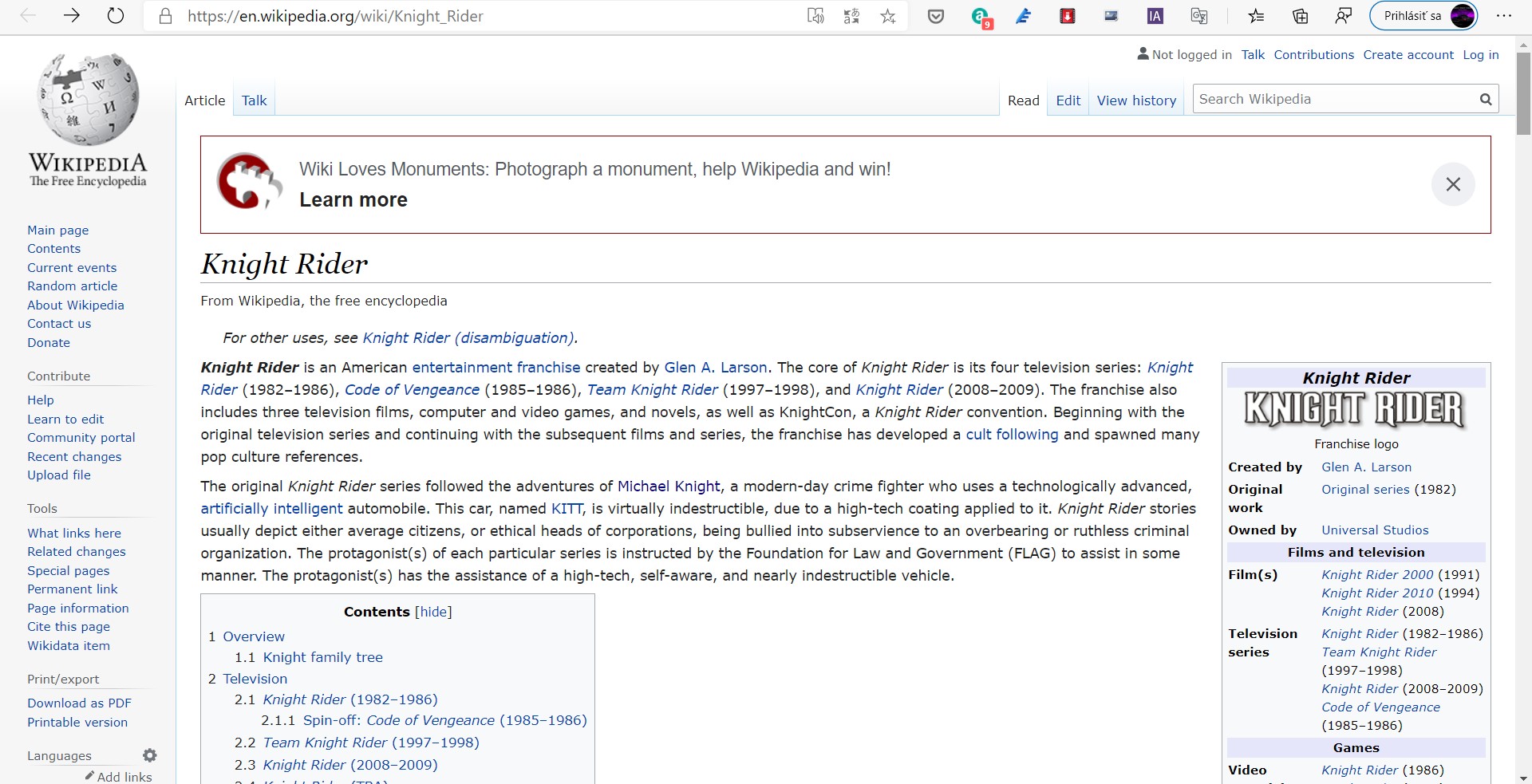Click the blue feather extension icon
Screen dimensions: 1532x784
point(1024,16)
